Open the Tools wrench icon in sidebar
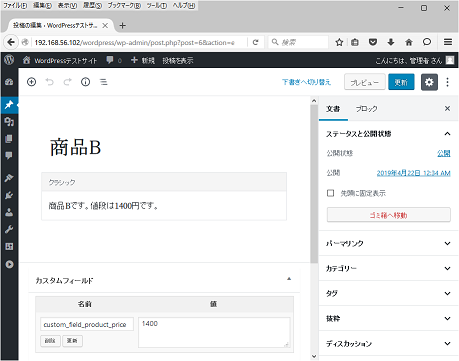 pos(9,229)
